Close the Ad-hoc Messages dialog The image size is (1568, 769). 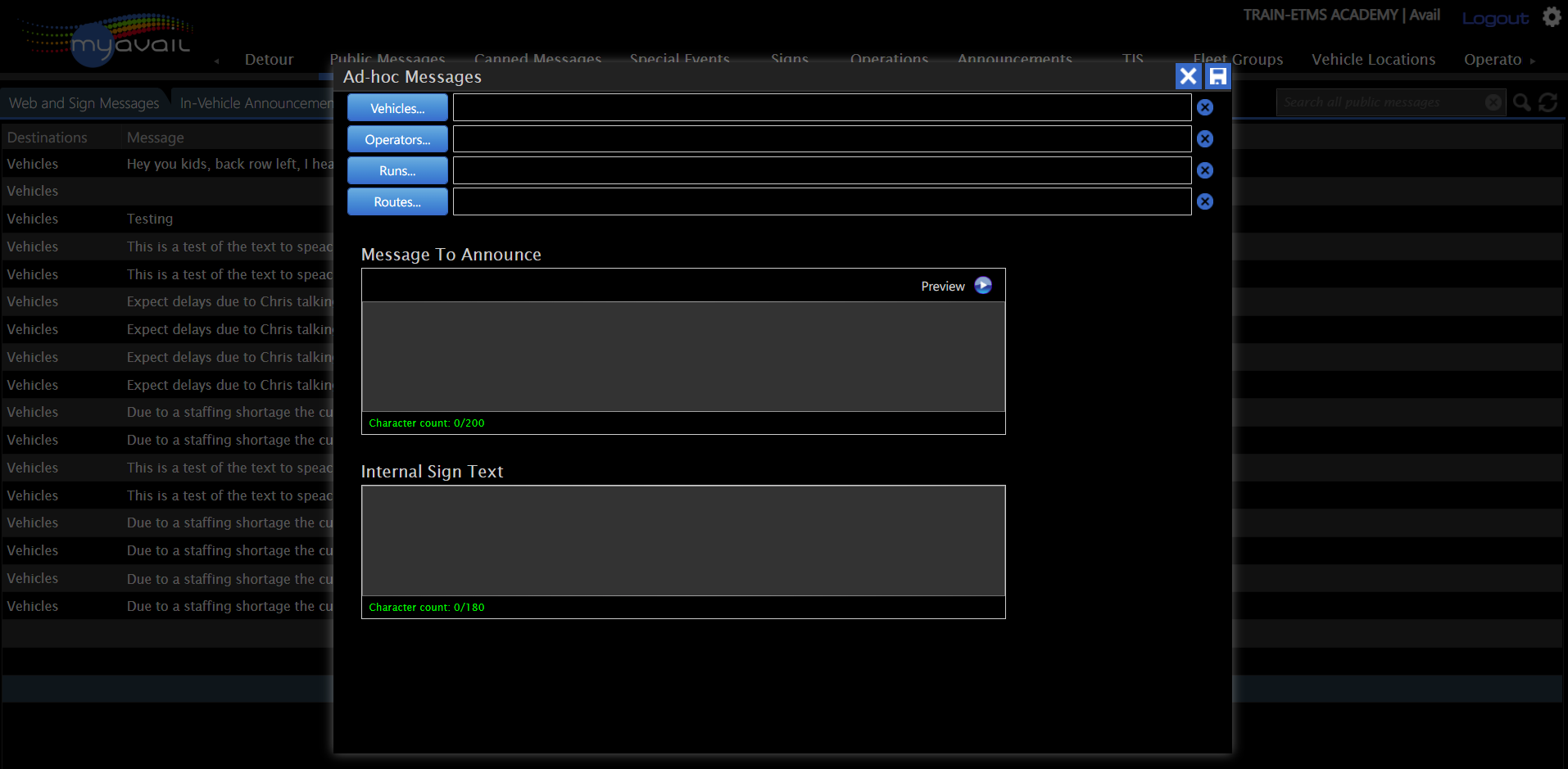coord(1187,77)
